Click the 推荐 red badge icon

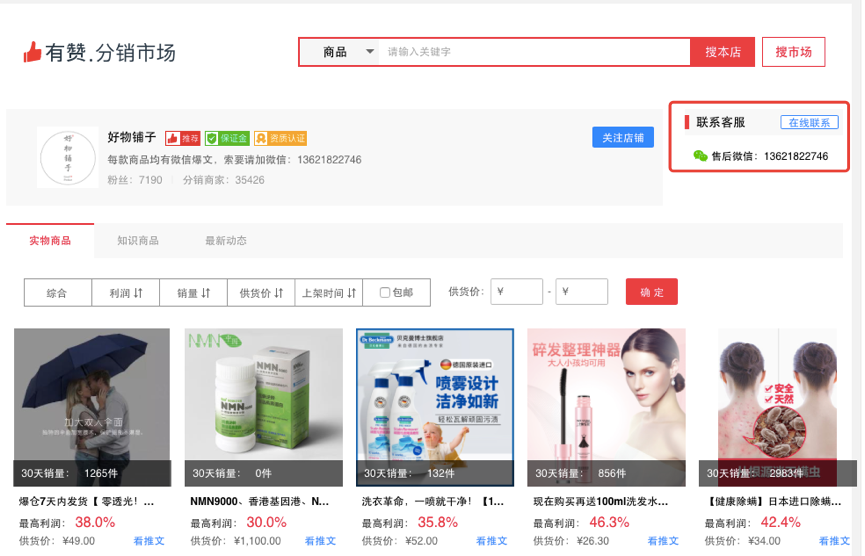tap(182, 138)
